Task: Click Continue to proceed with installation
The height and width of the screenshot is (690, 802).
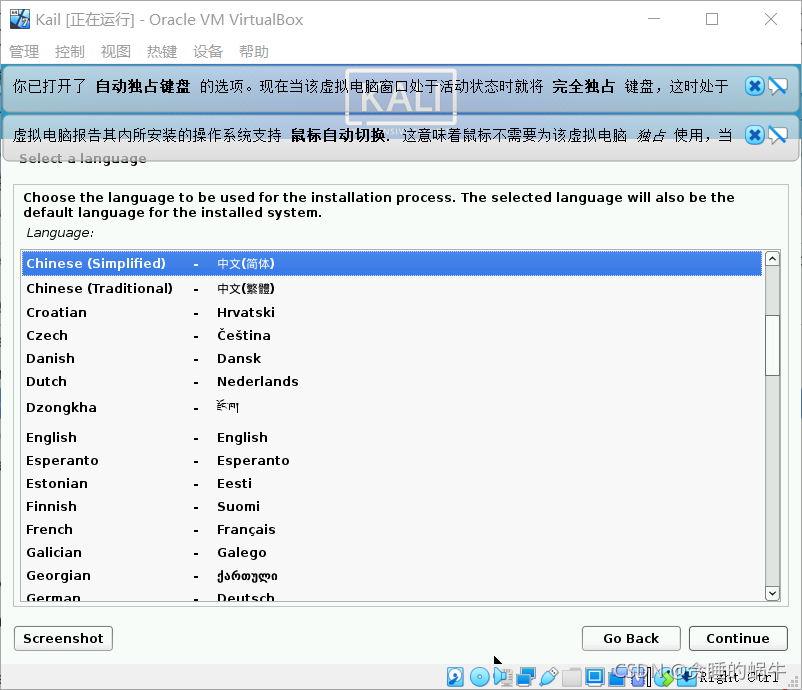Action: (738, 638)
